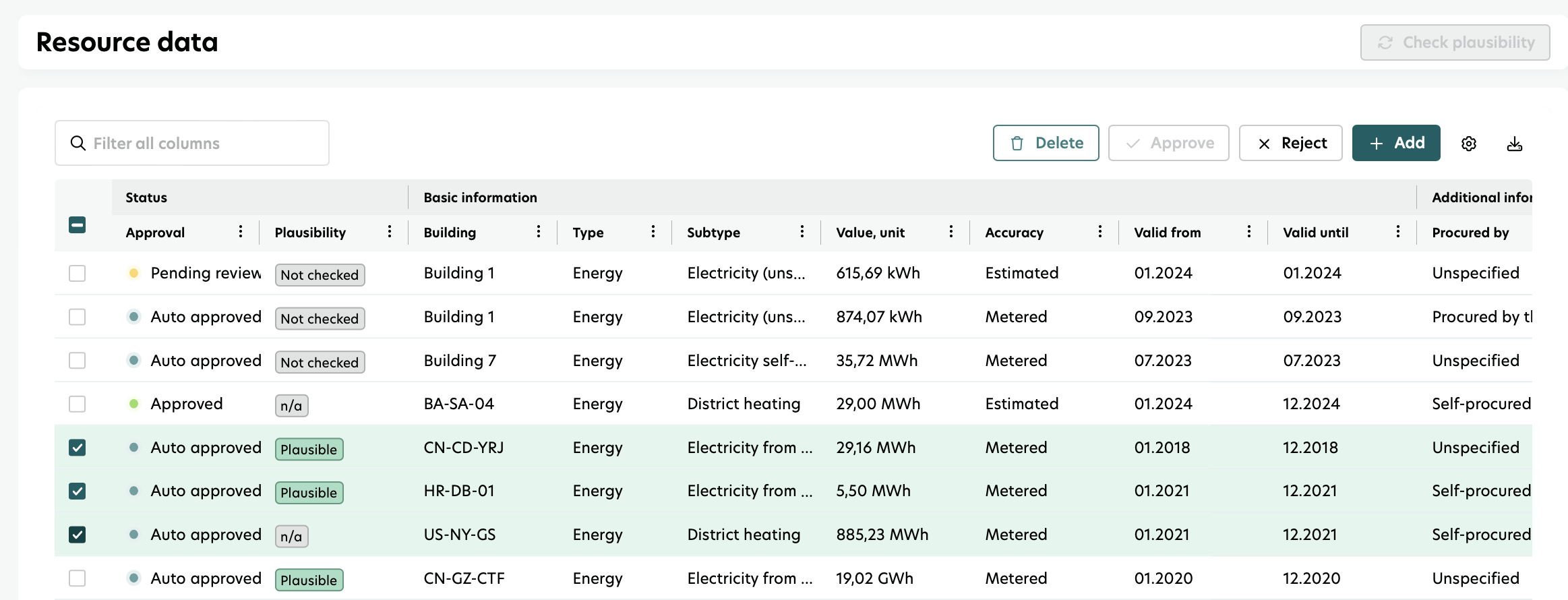Open Value, unit column options
1568x600 pixels.
951,232
